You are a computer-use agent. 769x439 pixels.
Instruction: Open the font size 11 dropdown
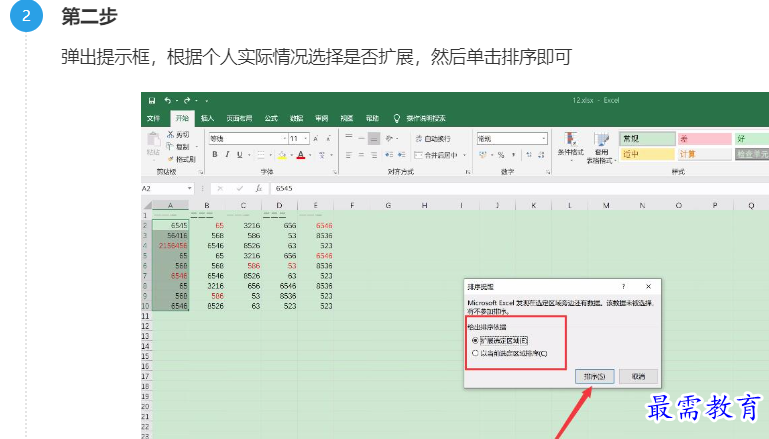click(306, 139)
